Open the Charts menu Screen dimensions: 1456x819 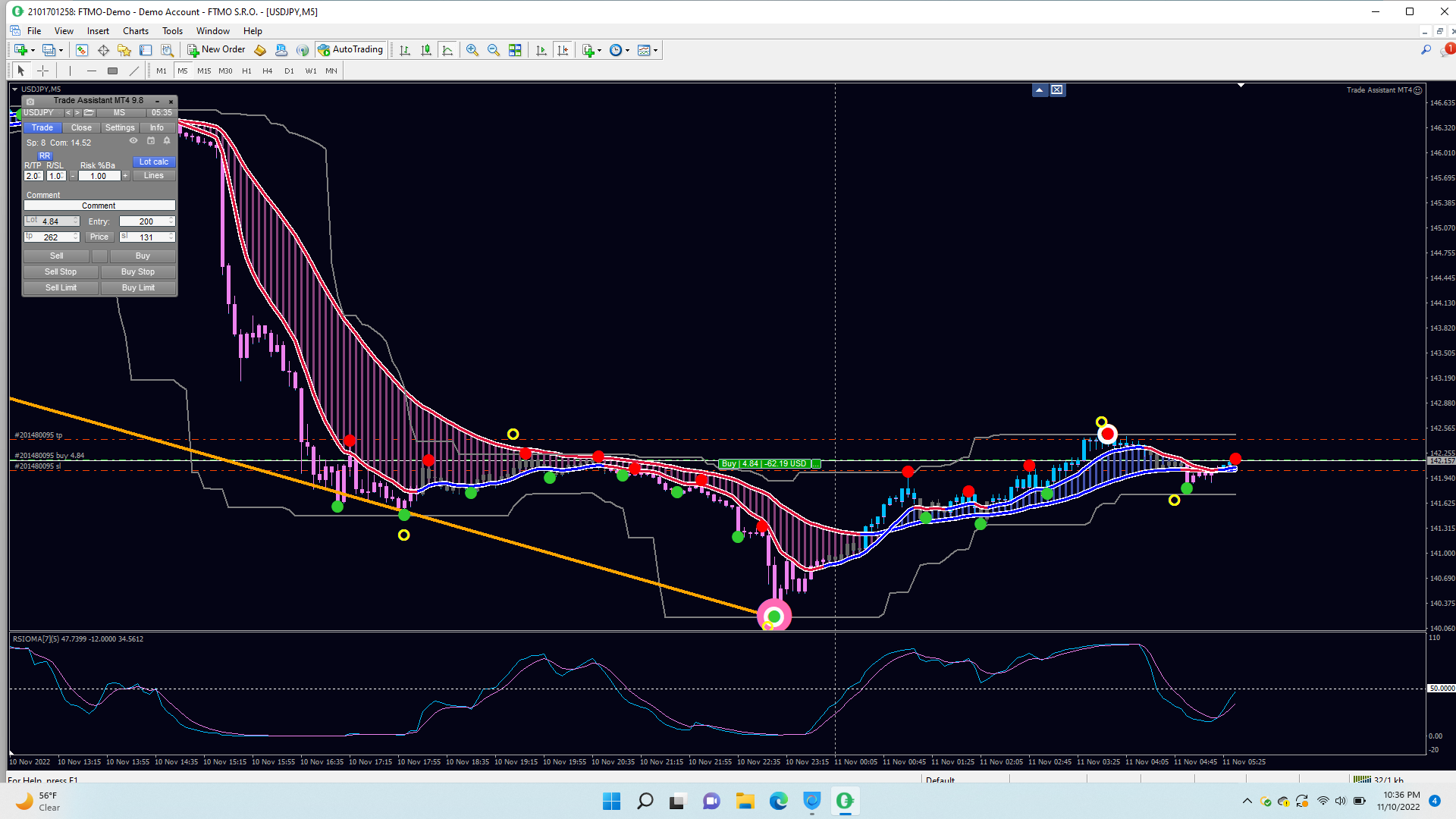(x=135, y=31)
